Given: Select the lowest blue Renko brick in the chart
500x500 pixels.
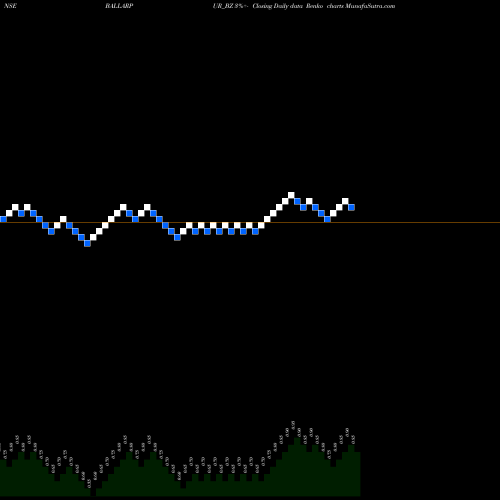Looking at the screenshot, I should point(87,243).
